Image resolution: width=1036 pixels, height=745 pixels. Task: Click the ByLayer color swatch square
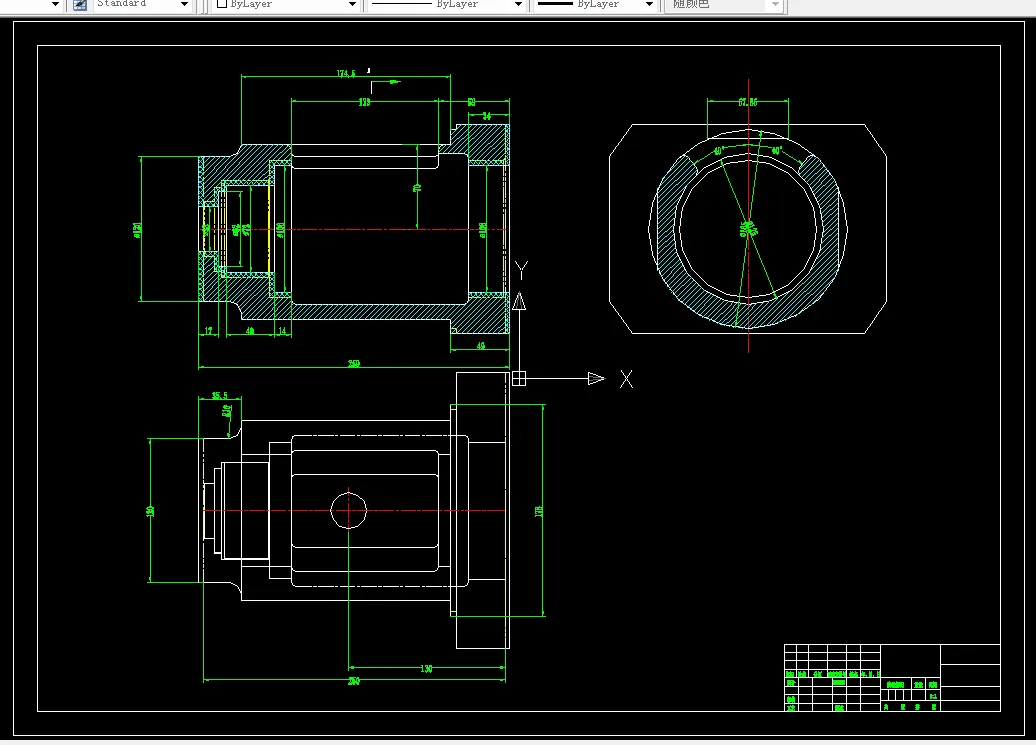pos(222,3)
